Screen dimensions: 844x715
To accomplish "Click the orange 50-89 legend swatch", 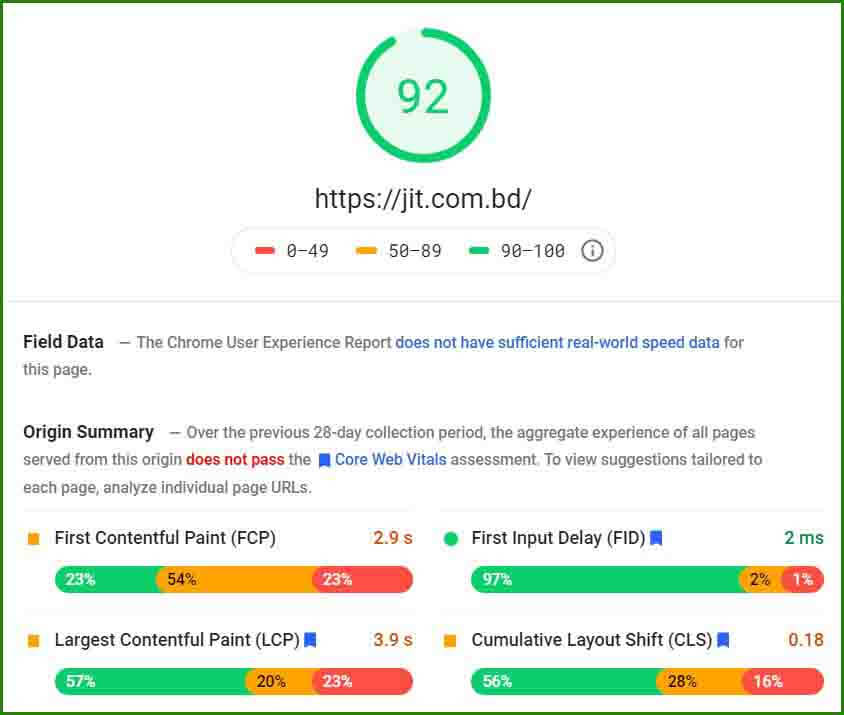I will (367, 251).
